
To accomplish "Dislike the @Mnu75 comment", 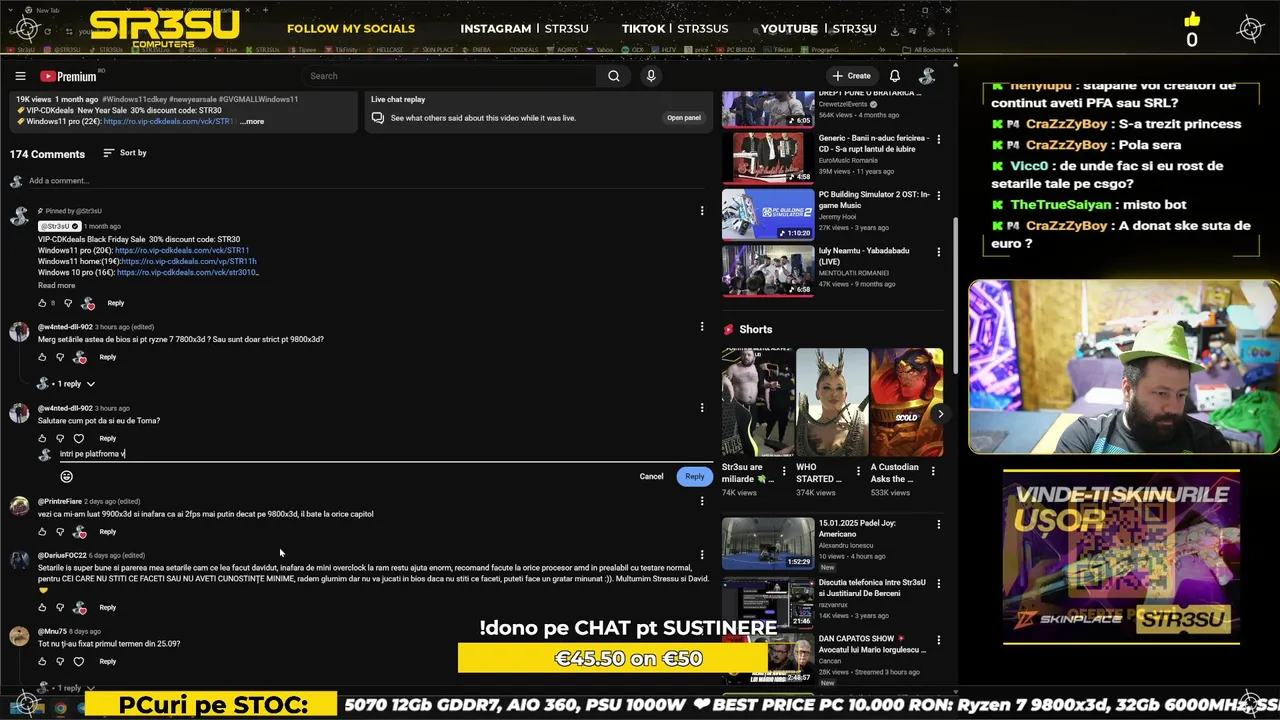I will pyautogui.click(x=60, y=661).
